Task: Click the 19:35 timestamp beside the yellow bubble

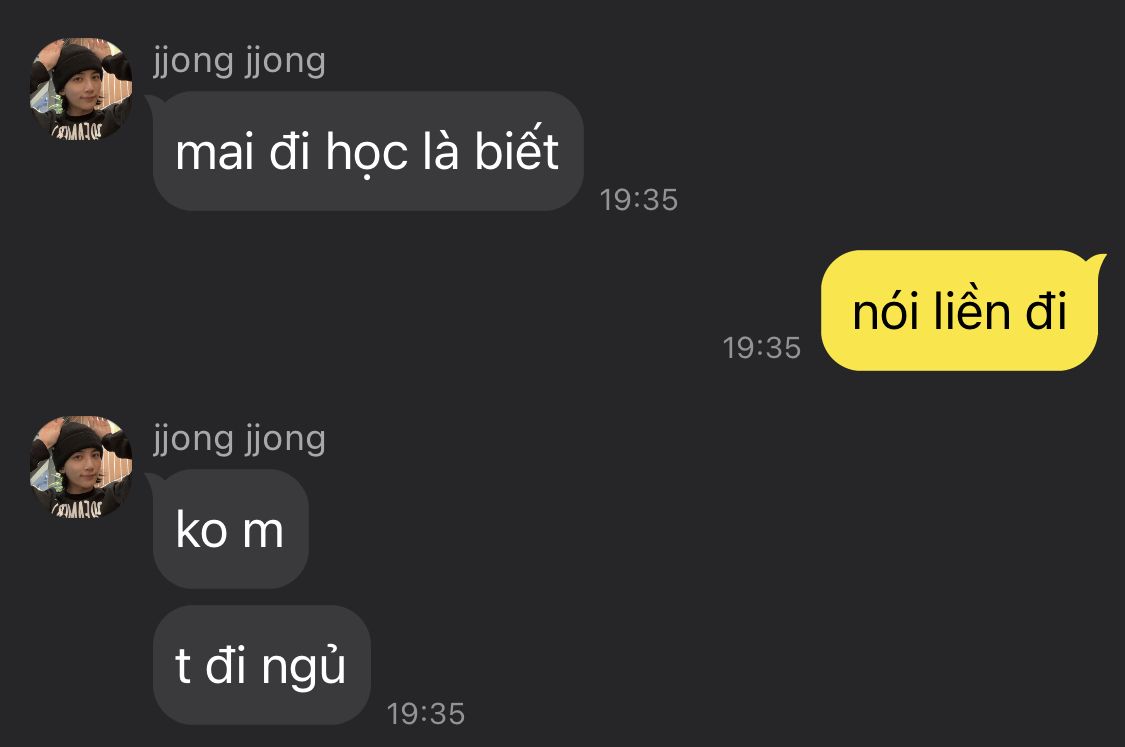Action: click(761, 348)
